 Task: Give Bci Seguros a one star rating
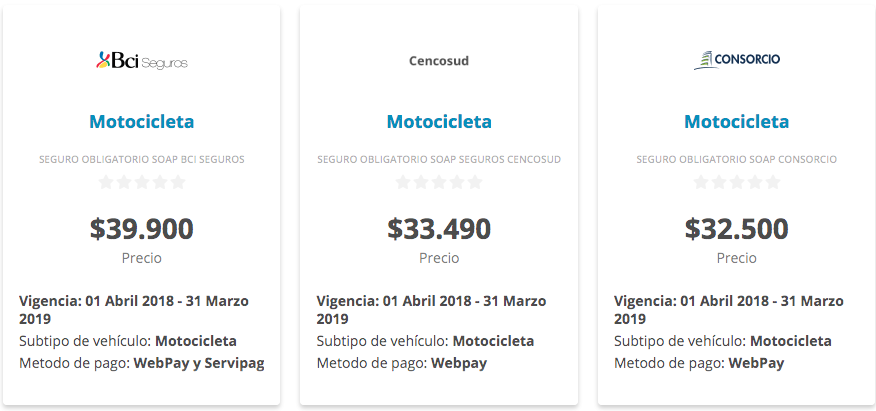click(x=106, y=182)
